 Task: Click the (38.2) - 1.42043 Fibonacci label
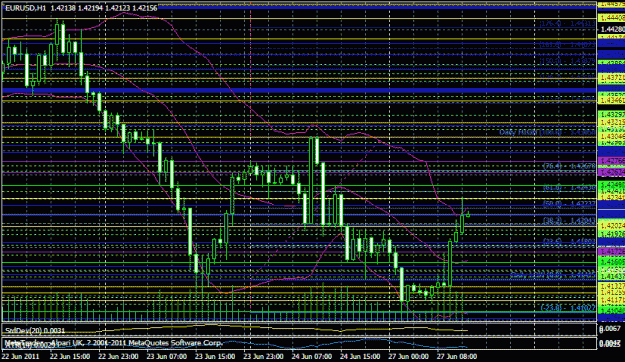(x=569, y=220)
